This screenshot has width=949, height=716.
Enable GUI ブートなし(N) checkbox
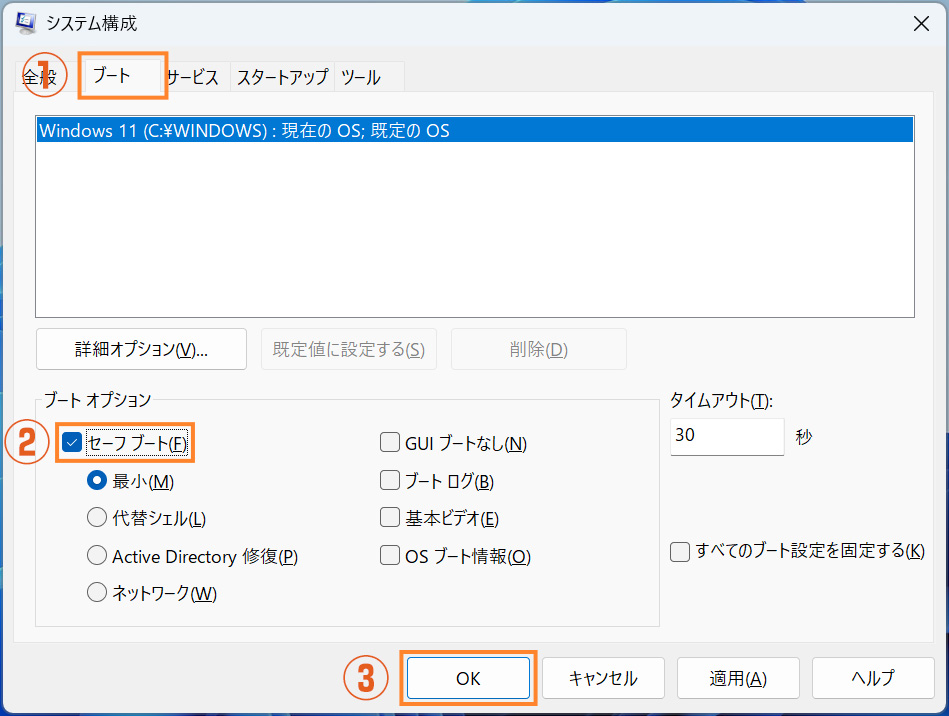pyautogui.click(x=390, y=443)
